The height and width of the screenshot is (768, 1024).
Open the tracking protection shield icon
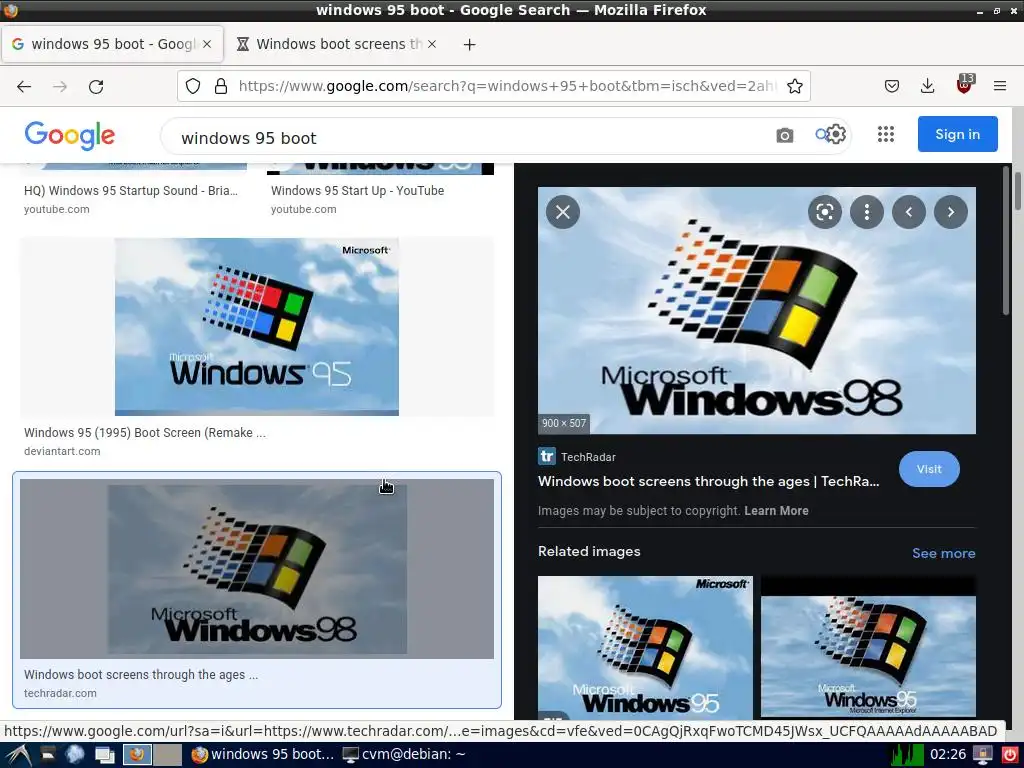[x=193, y=86]
